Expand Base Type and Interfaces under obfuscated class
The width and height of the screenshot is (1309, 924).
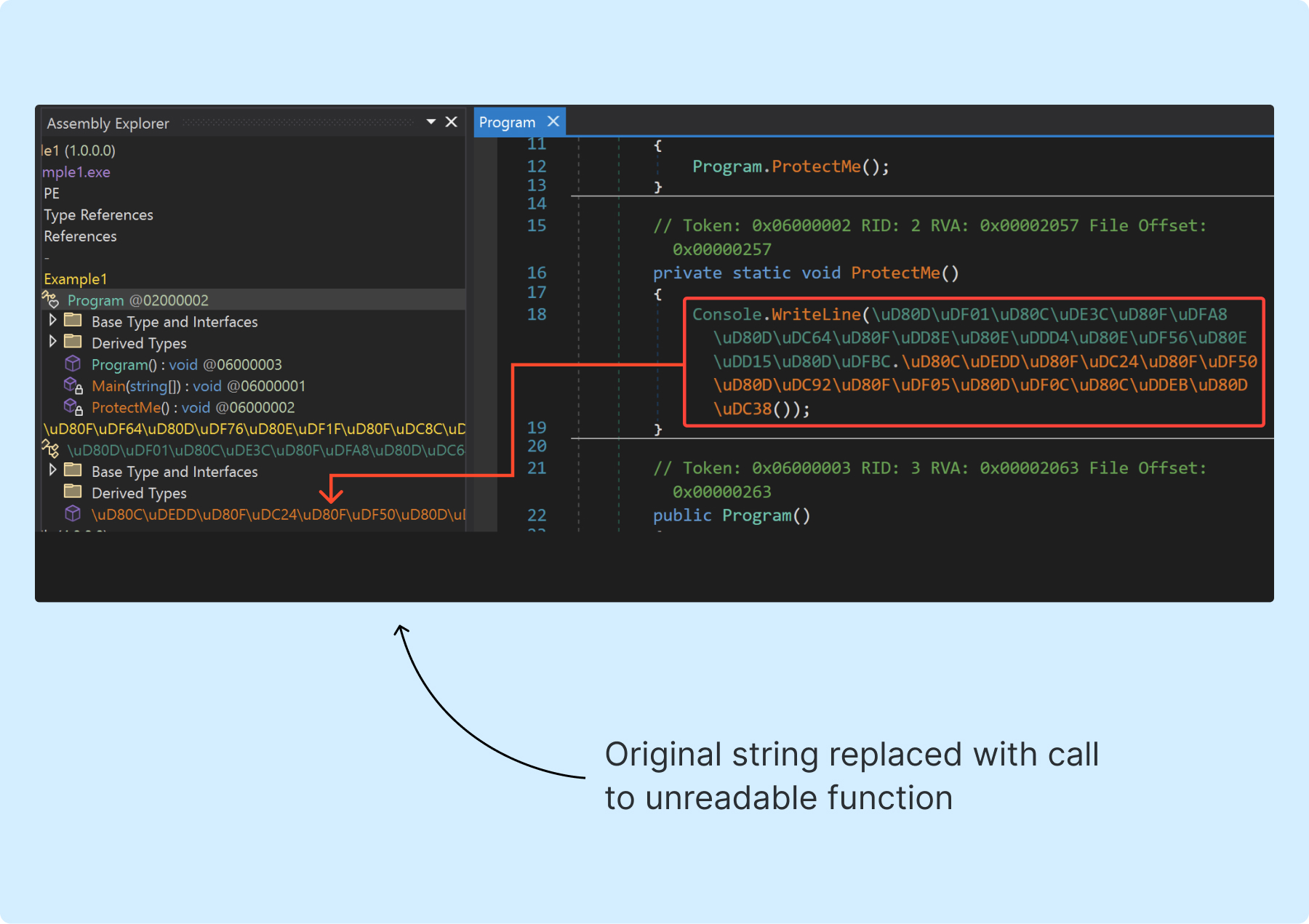click(52, 470)
